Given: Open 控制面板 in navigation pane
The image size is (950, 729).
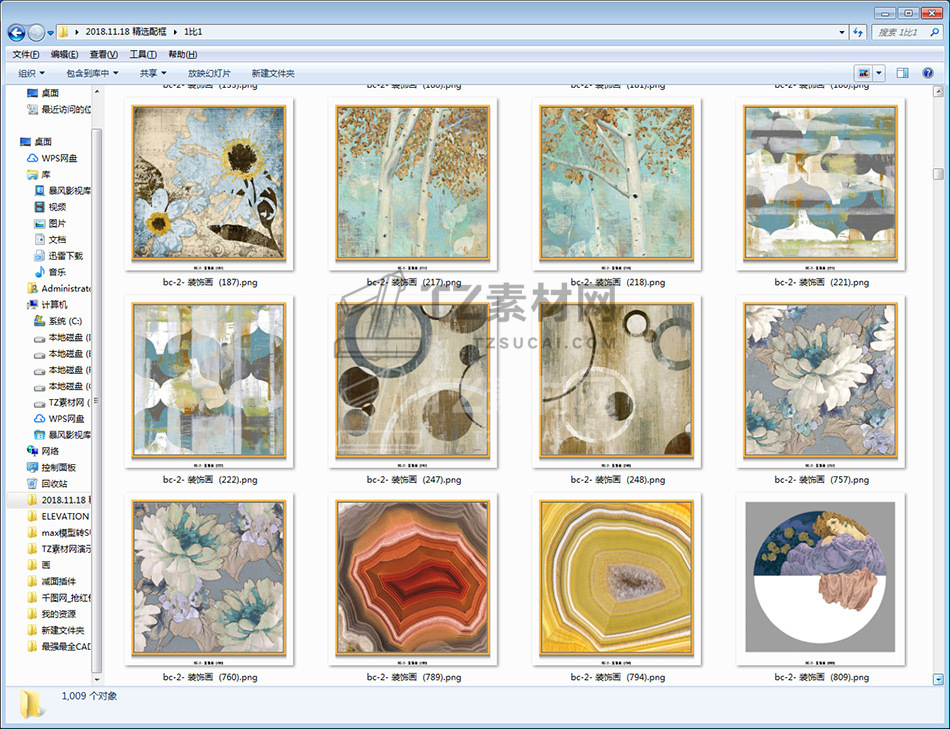Looking at the screenshot, I should tap(58, 467).
